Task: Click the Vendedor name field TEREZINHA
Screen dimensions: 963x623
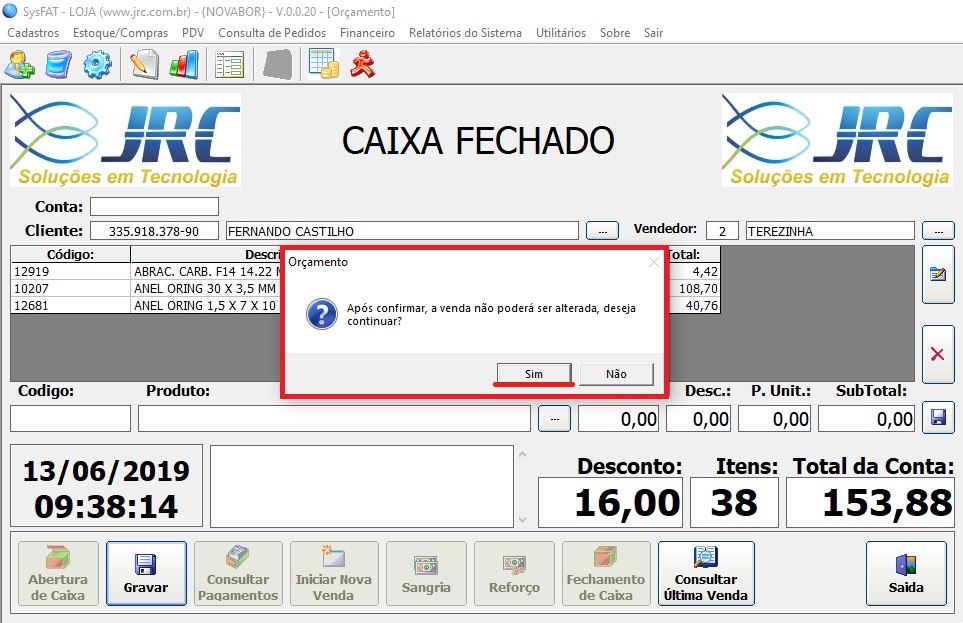Action: pos(830,231)
